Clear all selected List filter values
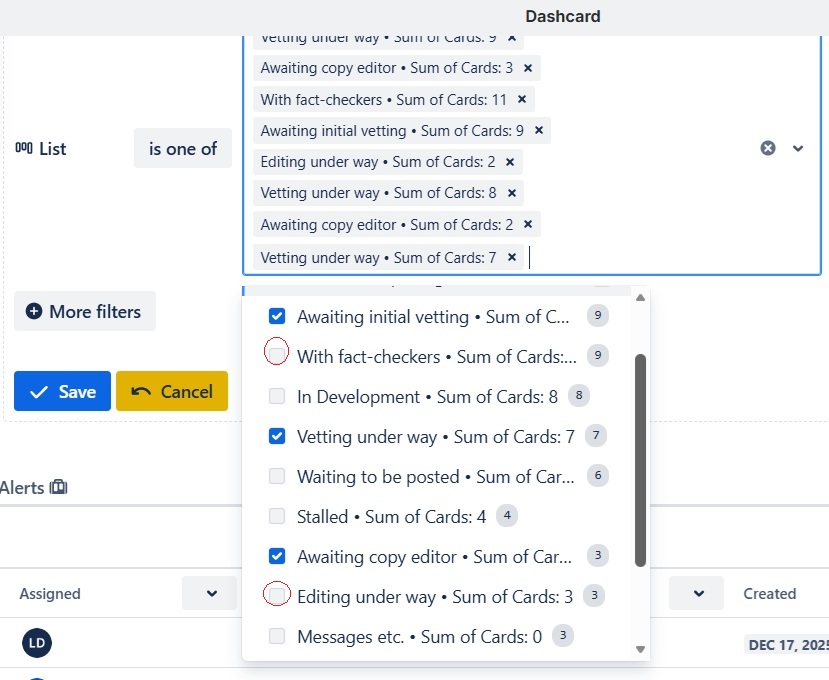The image size is (829, 680). coord(768,148)
